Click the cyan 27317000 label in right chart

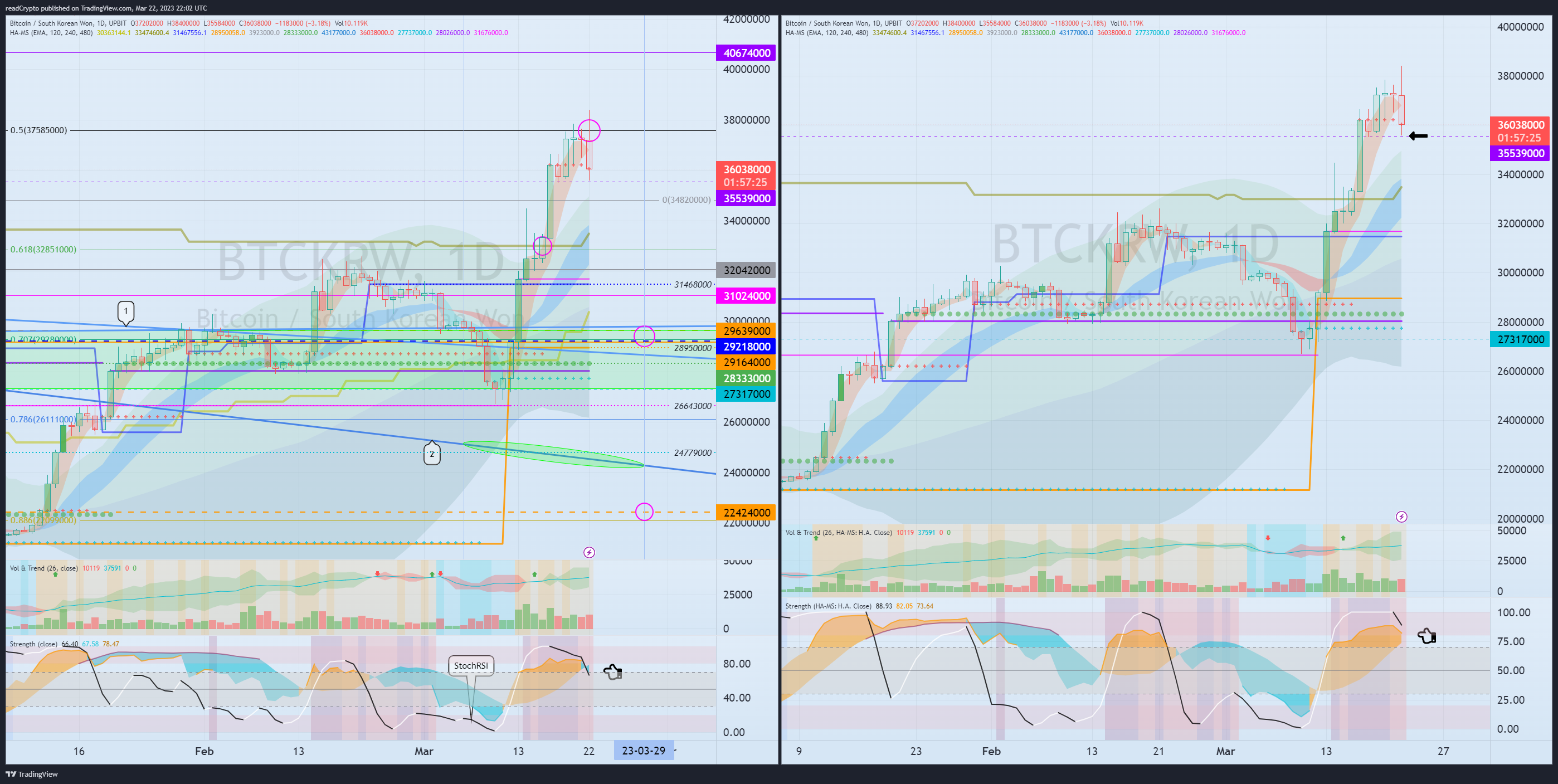click(1520, 339)
